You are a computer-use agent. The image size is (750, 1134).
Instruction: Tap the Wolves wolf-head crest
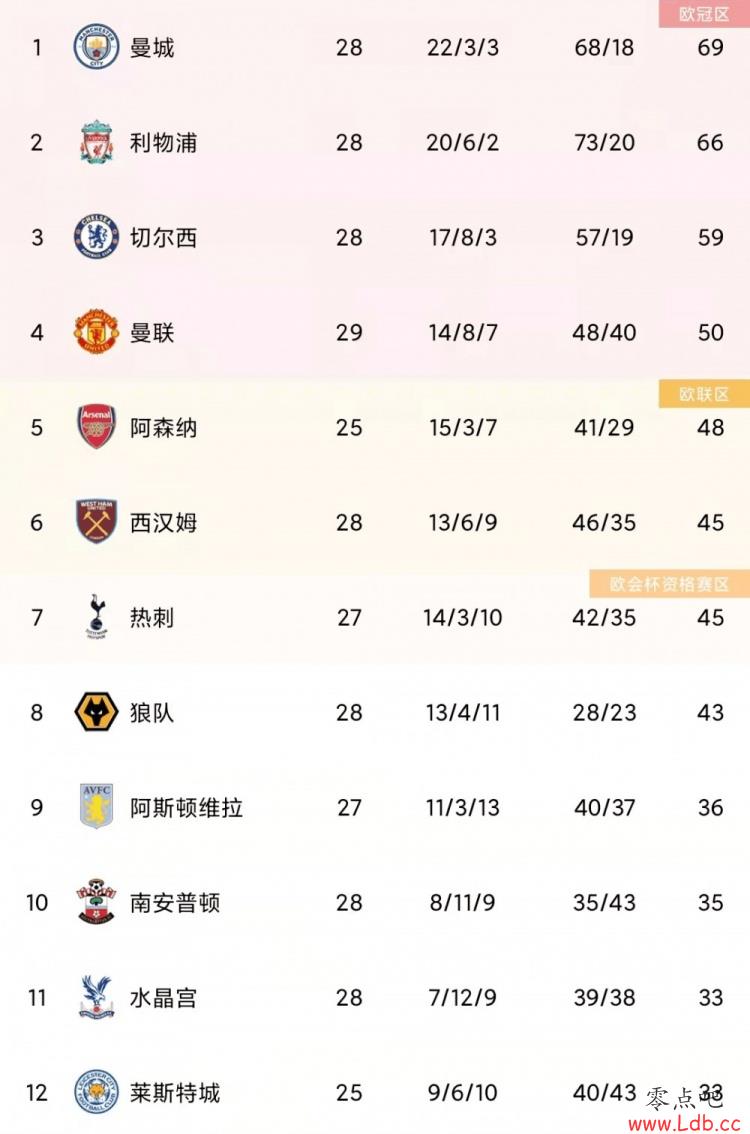point(96,712)
